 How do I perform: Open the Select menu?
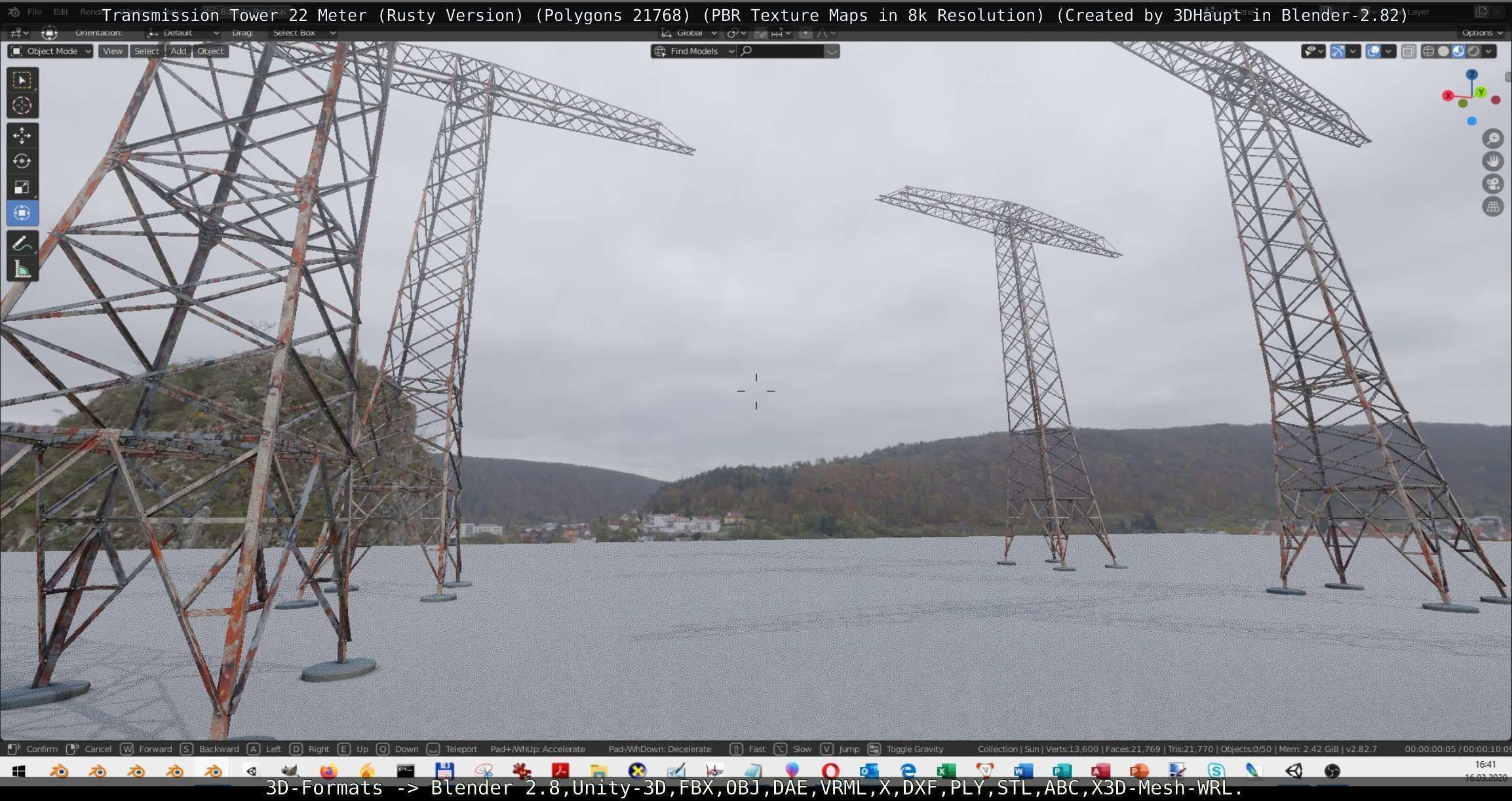pos(146,51)
